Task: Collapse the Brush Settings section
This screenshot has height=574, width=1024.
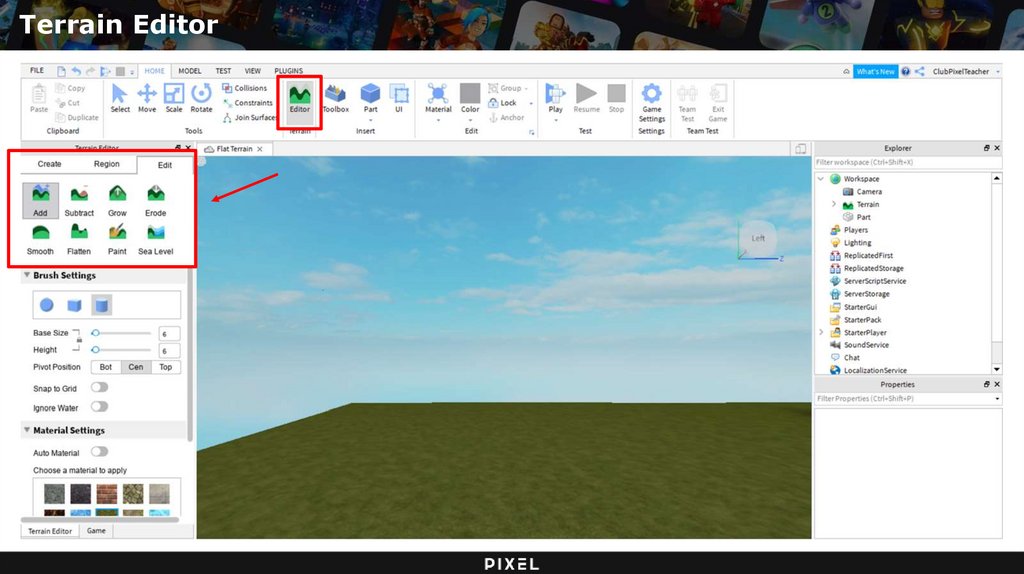Action: point(27,275)
